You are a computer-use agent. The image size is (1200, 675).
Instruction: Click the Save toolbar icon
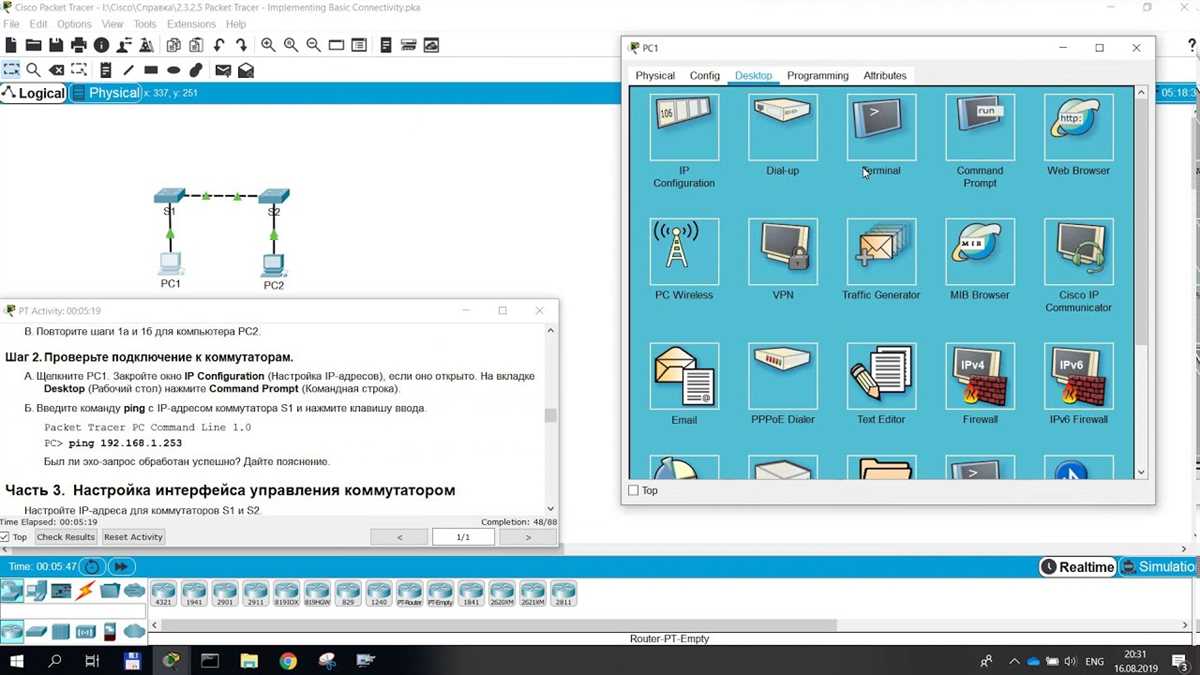[x=56, y=45]
